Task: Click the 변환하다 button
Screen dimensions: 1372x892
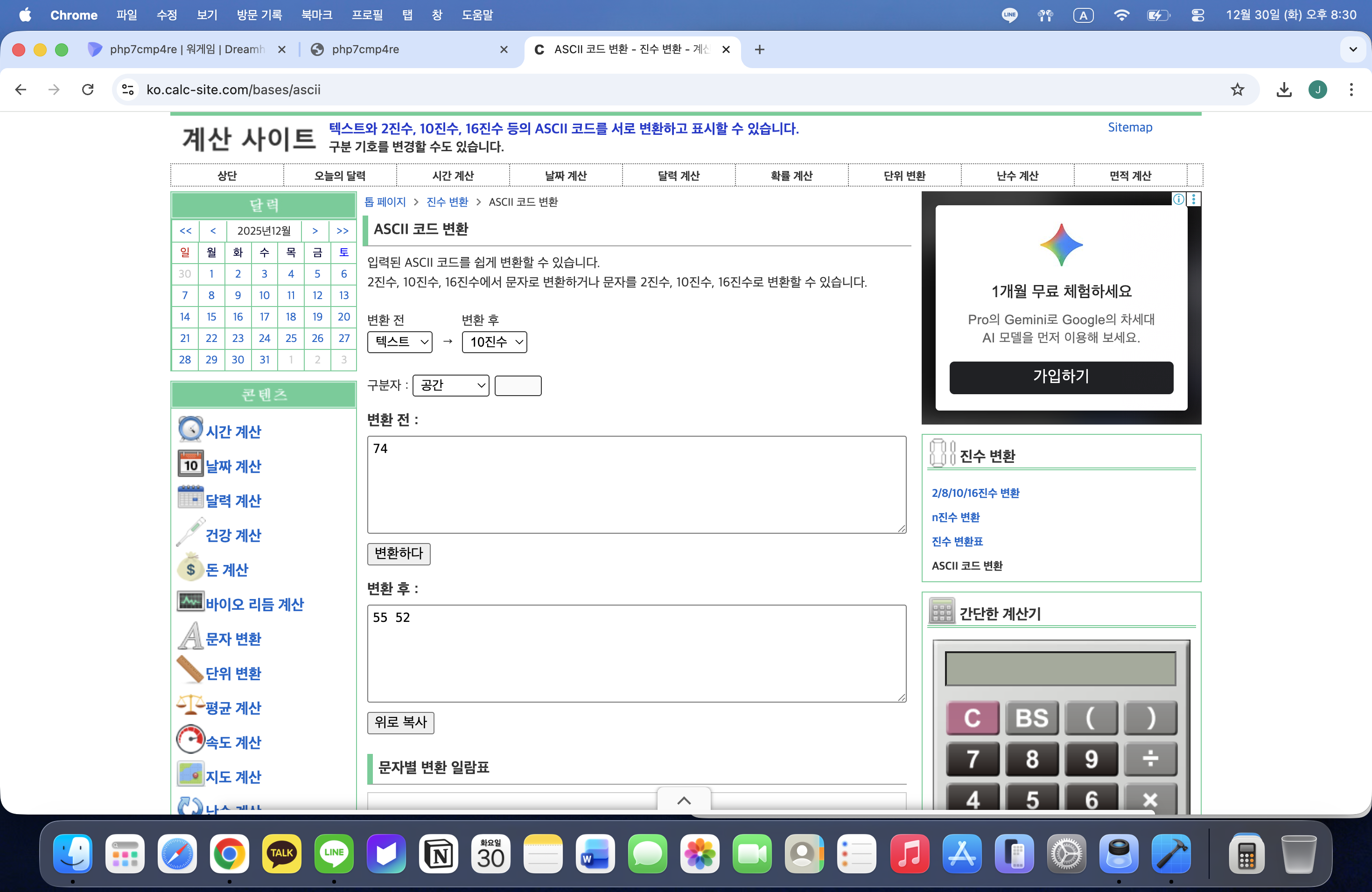Action: [399, 554]
